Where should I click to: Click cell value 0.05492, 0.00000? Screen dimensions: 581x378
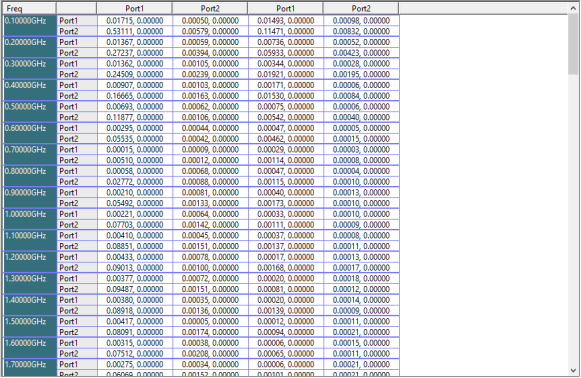tap(135, 203)
